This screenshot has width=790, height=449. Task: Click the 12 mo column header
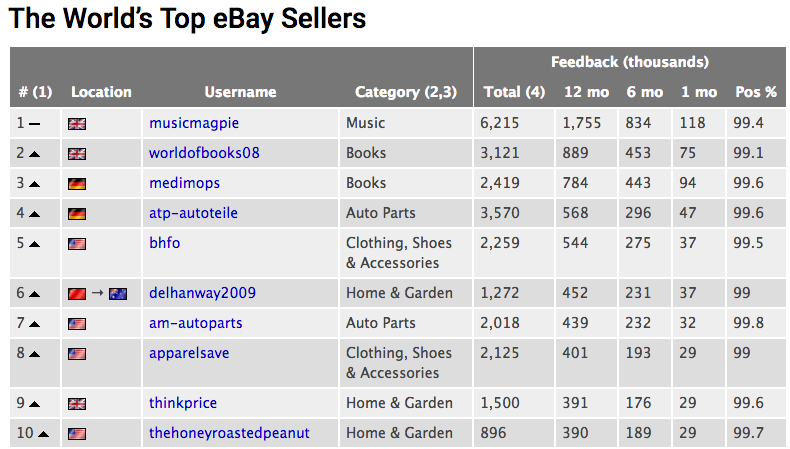(586, 92)
